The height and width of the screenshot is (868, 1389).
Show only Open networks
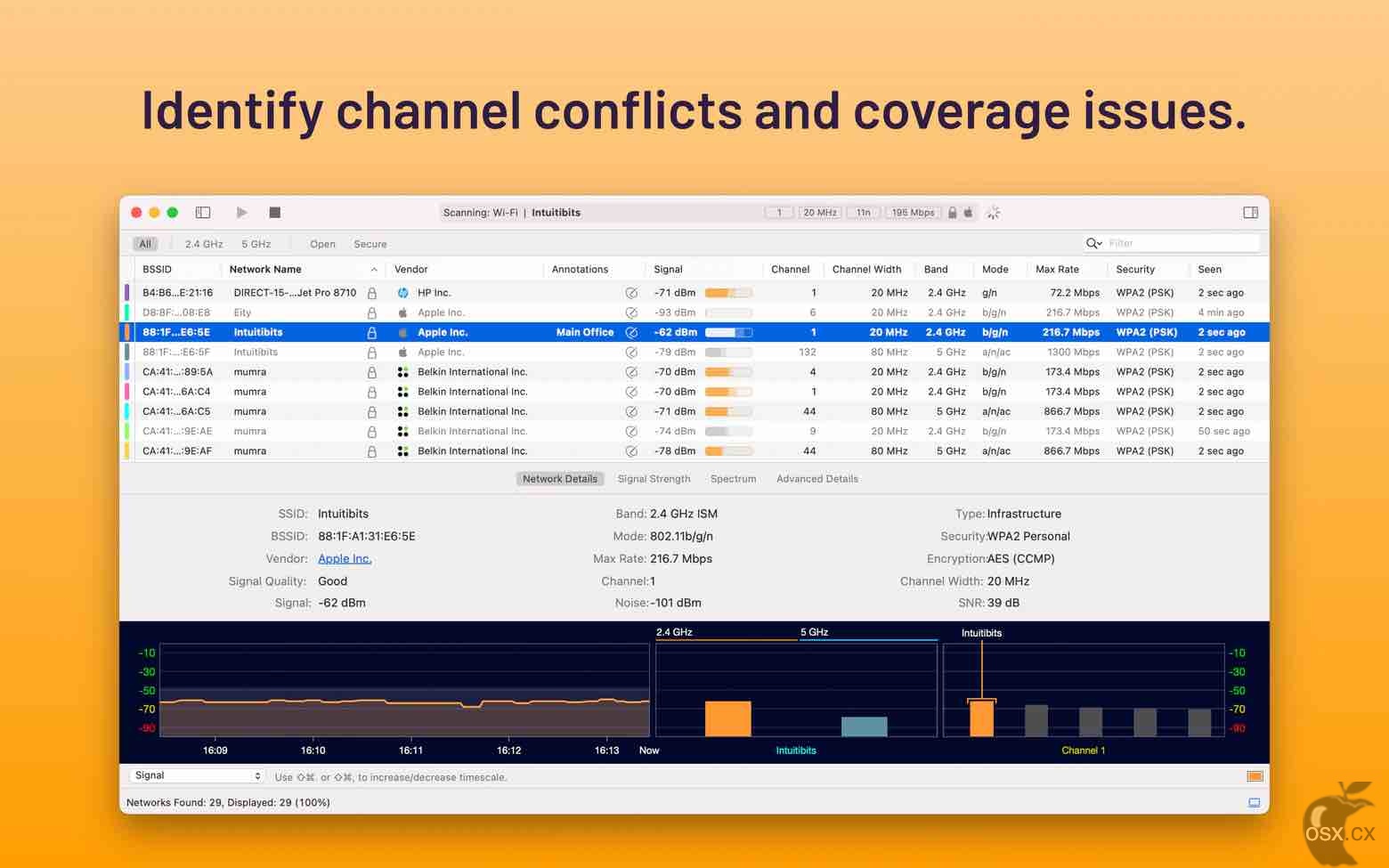(322, 244)
